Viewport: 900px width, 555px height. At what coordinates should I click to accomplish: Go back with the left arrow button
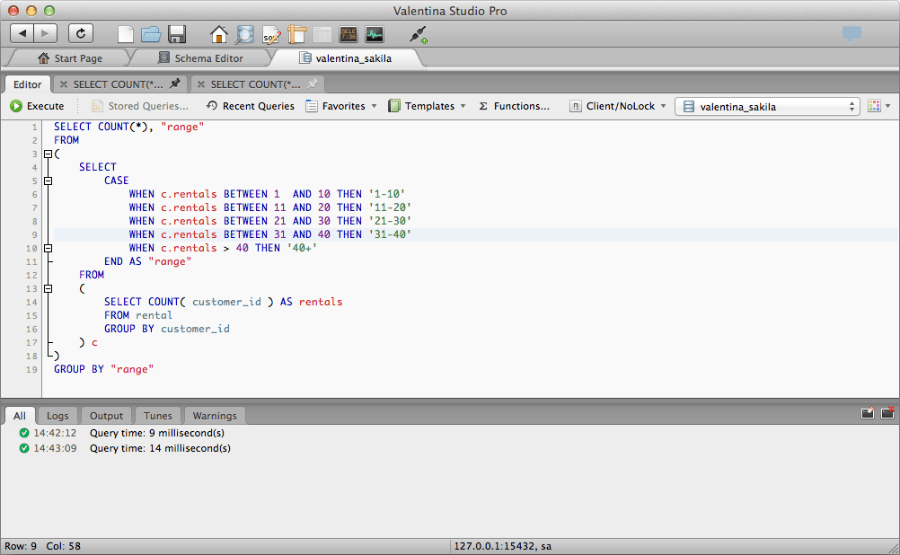coord(22,33)
